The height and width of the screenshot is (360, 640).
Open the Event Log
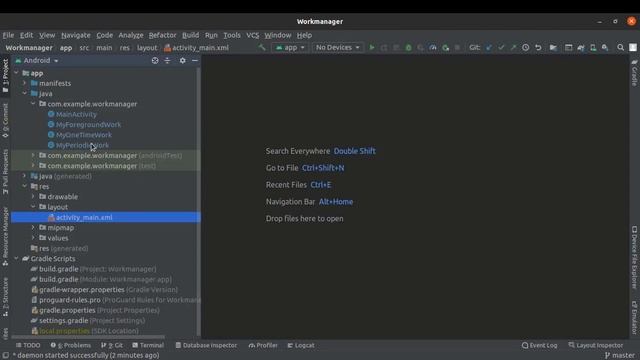point(539,345)
